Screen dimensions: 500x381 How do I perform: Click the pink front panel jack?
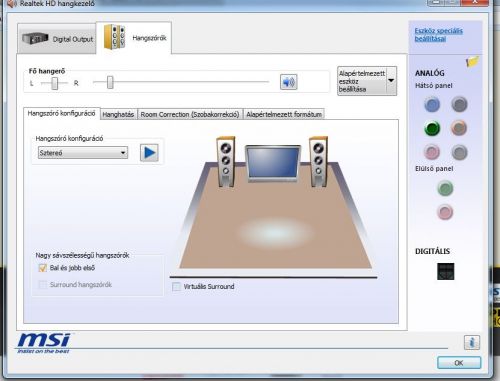tap(445, 212)
